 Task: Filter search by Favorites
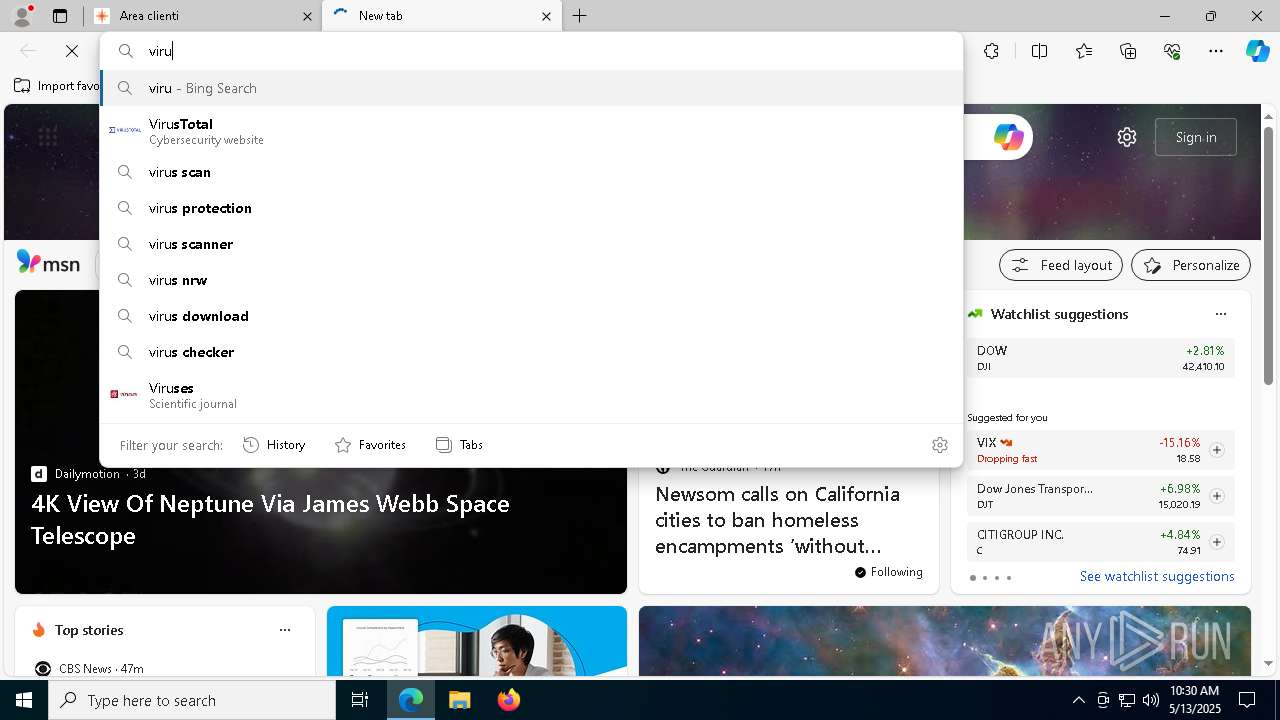tap(370, 445)
